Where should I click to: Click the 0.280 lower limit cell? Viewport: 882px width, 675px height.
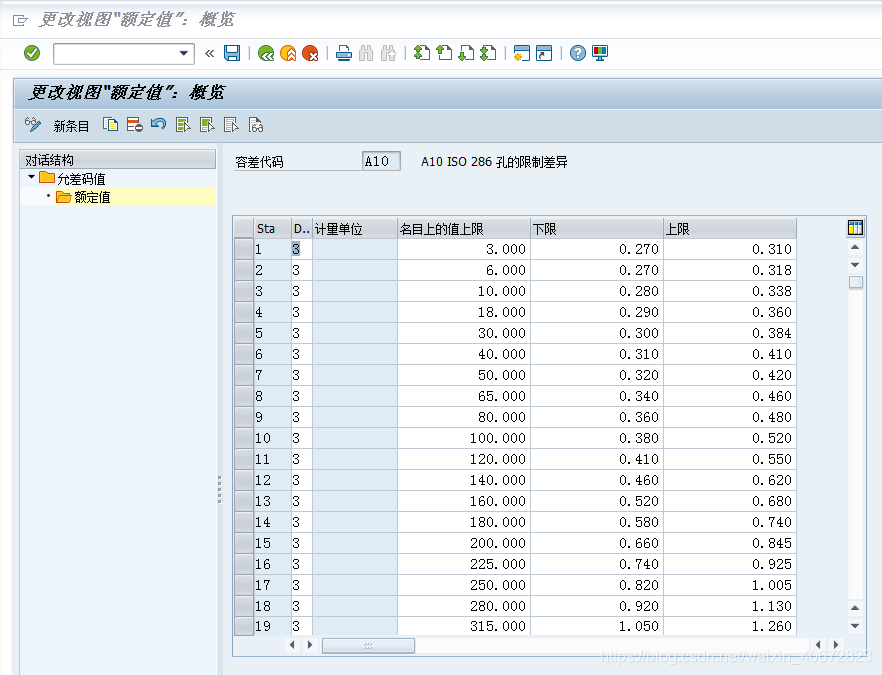596,291
